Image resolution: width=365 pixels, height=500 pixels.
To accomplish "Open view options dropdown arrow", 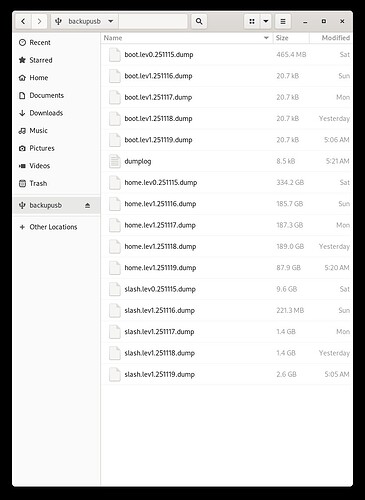I will (266, 21).
